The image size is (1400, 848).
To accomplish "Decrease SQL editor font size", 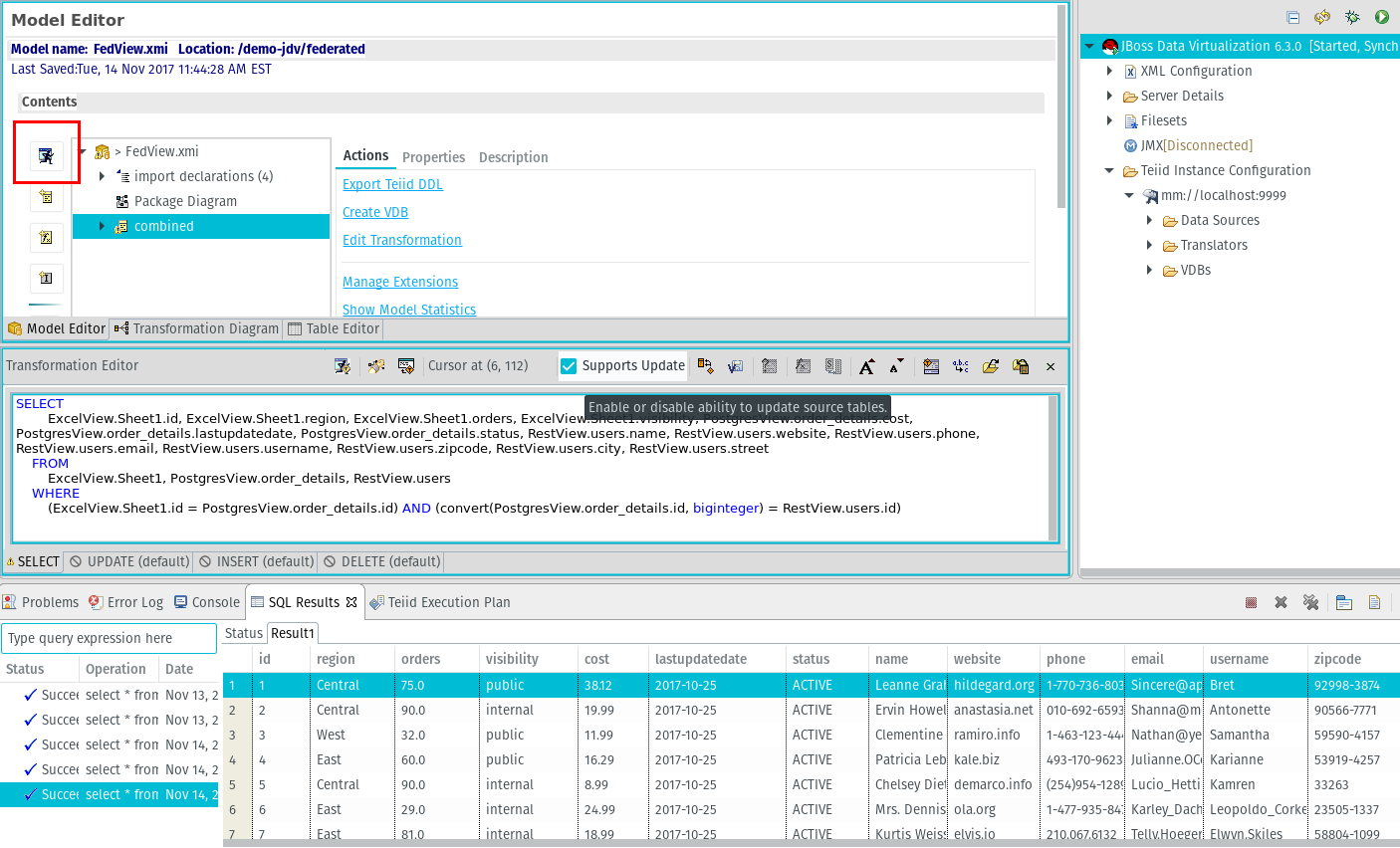I will [897, 366].
